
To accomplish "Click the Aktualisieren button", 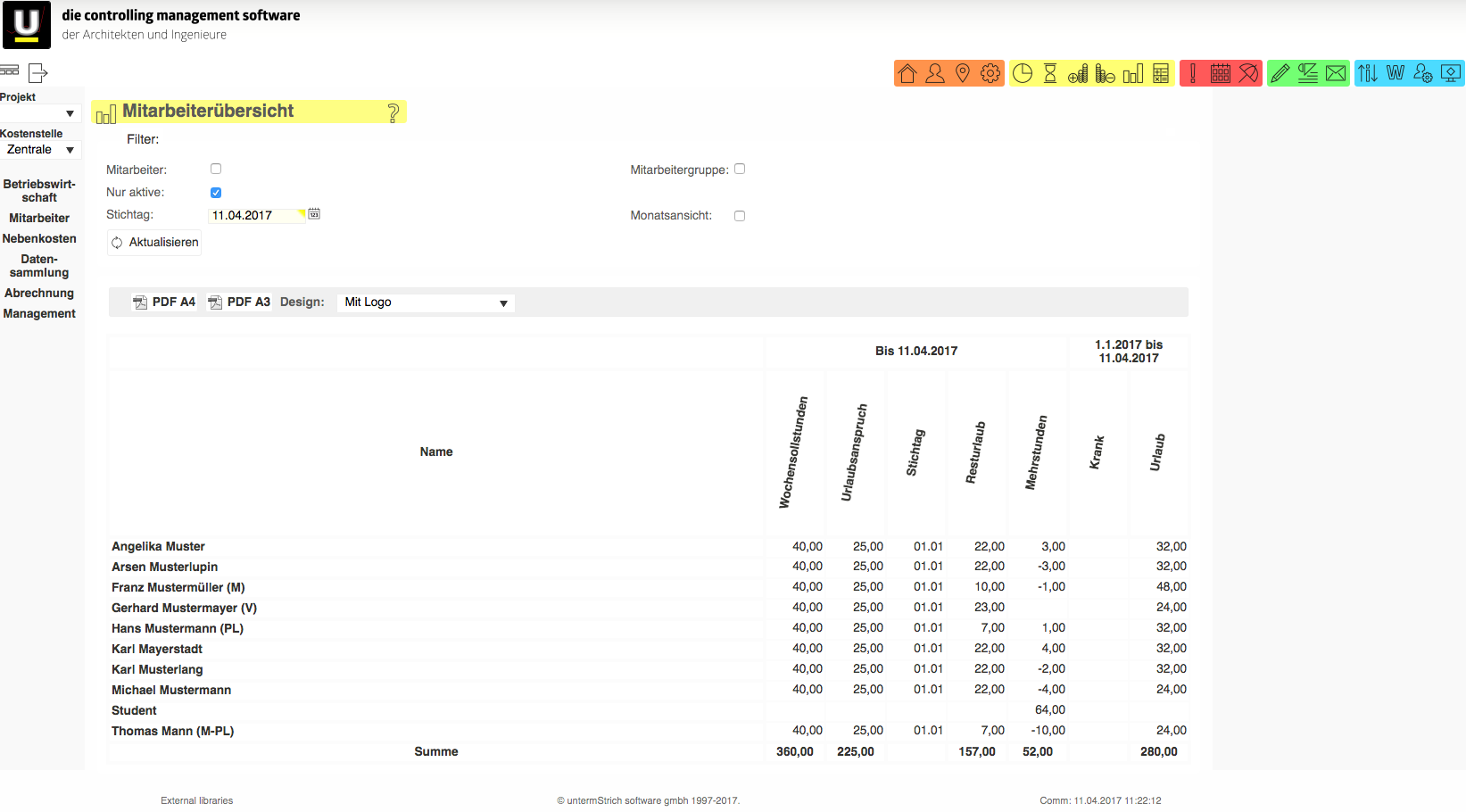I will [x=154, y=243].
